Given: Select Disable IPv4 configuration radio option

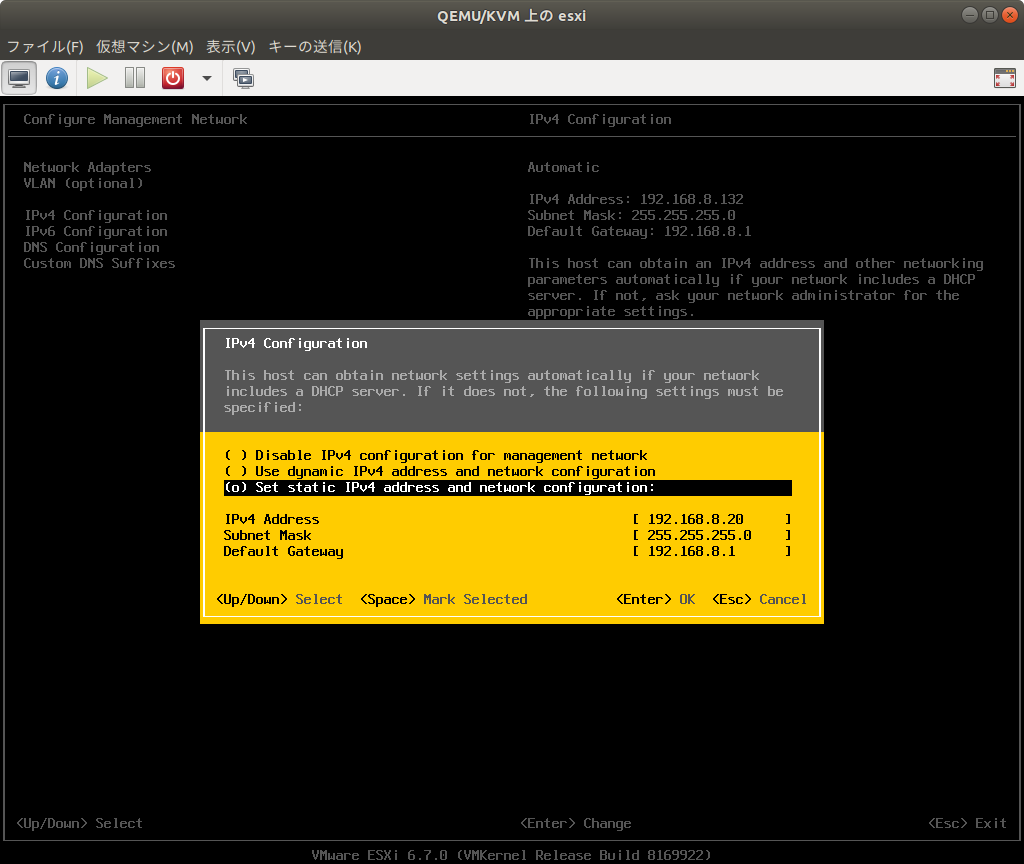Looking at the screenshot, I should tap(436, 455).
